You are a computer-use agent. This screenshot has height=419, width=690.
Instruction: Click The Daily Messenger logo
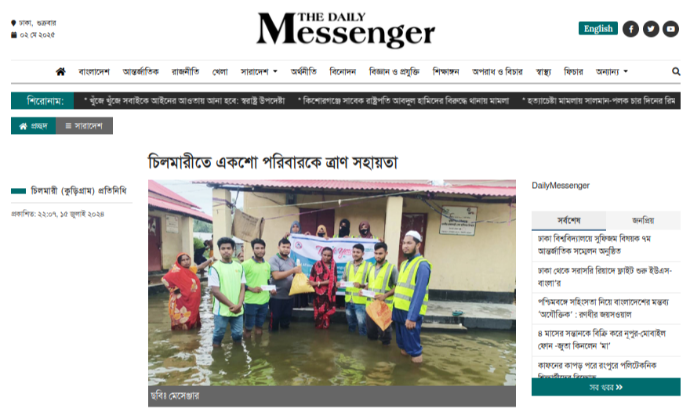pos(345,29)
